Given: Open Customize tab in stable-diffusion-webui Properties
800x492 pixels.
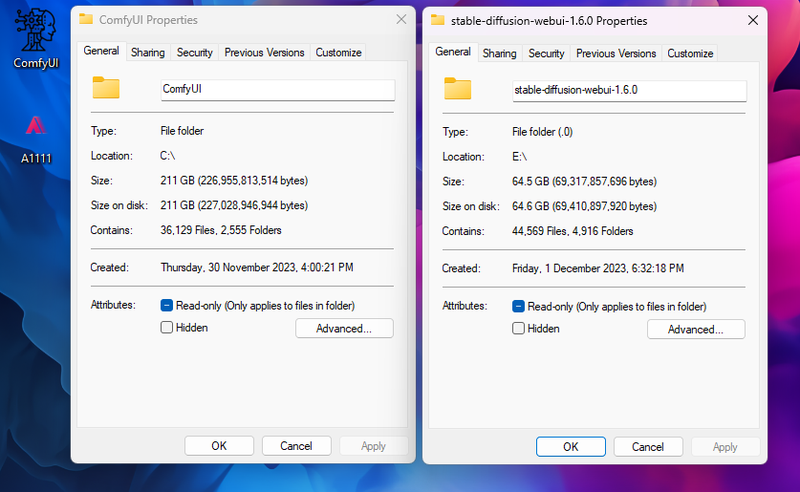Looking at the screenshot, I should click(690, 54).
